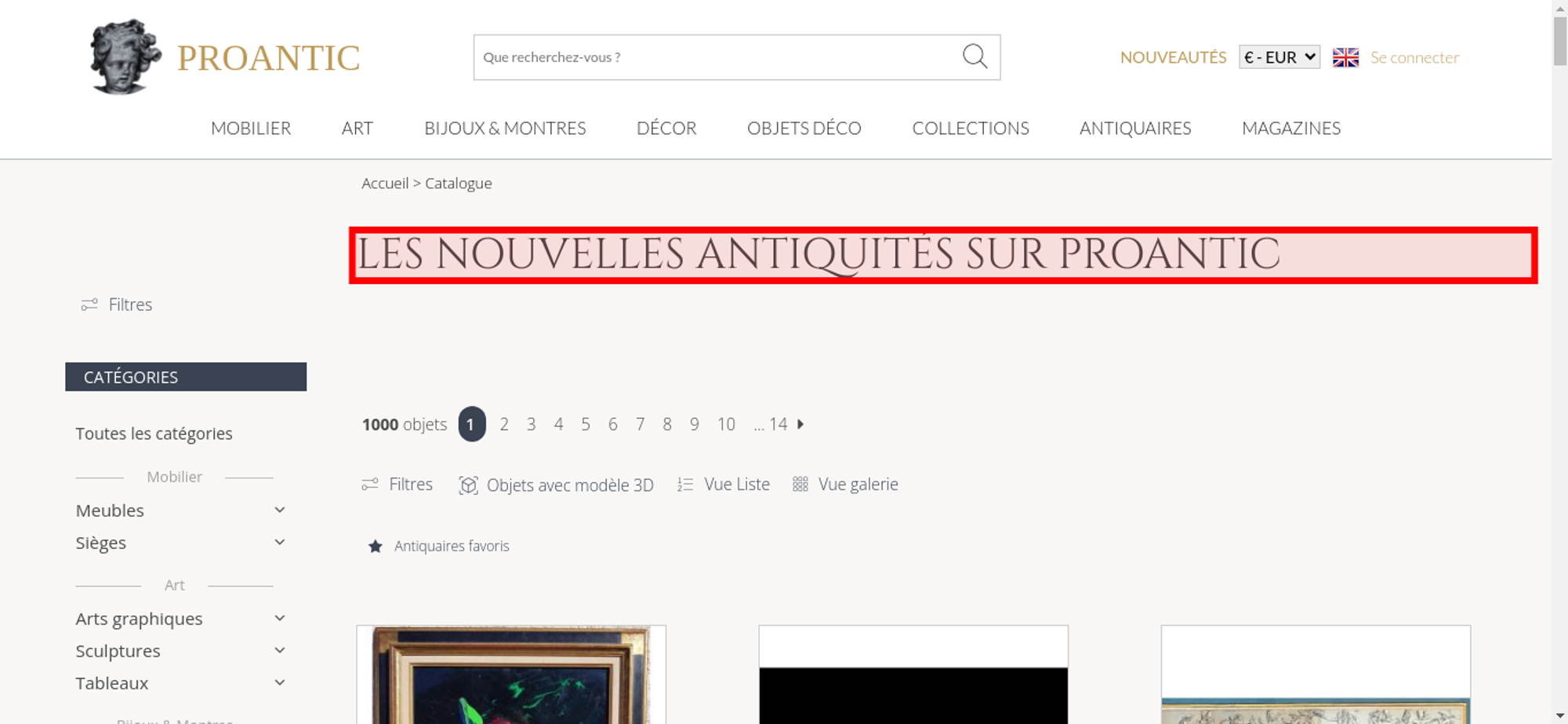Viewport: 1568px width, 724px height.
Task: Open the first painting thumbnail
Action: (x=511, y=675)
